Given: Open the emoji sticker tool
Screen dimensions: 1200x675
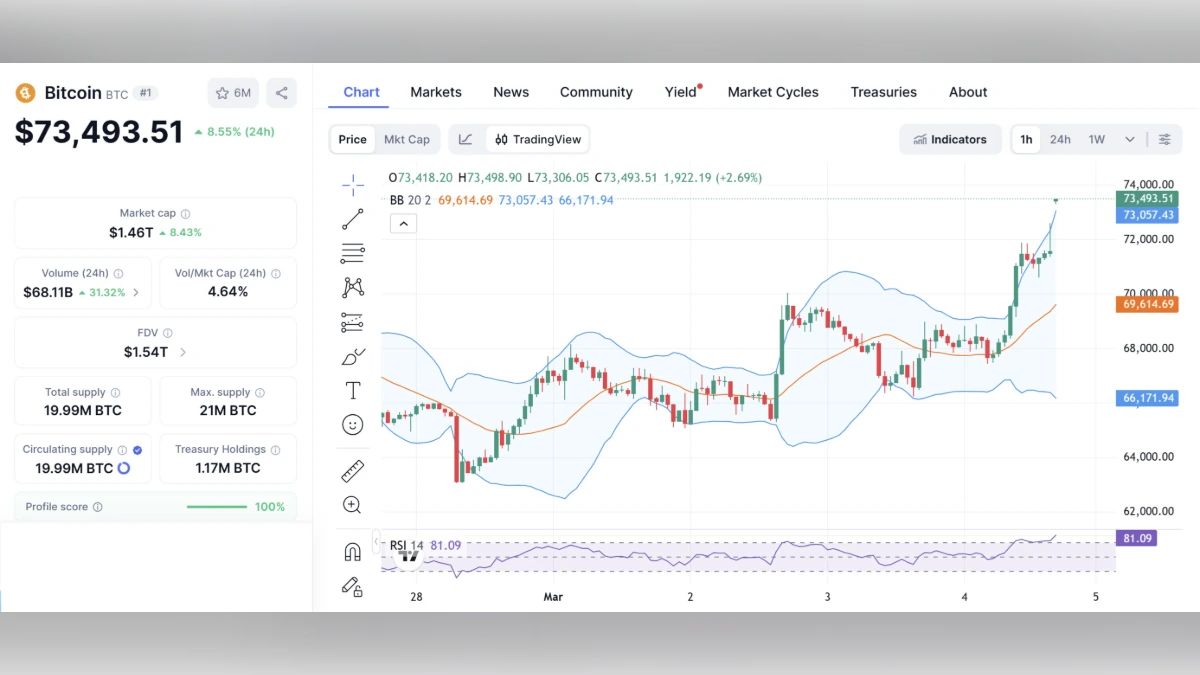Looking at the screenshot, I should coord(352,424).
